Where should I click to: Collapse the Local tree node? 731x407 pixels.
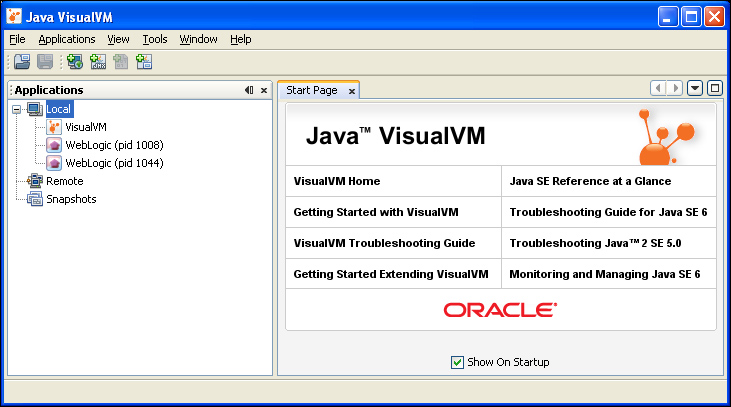pyautogui.click(x=16, y=110)
